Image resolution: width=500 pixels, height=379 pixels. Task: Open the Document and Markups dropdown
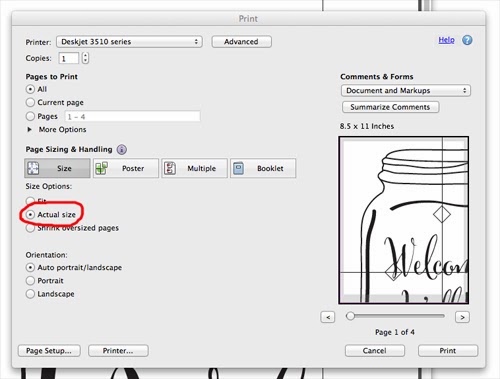(x=406, y=91)
